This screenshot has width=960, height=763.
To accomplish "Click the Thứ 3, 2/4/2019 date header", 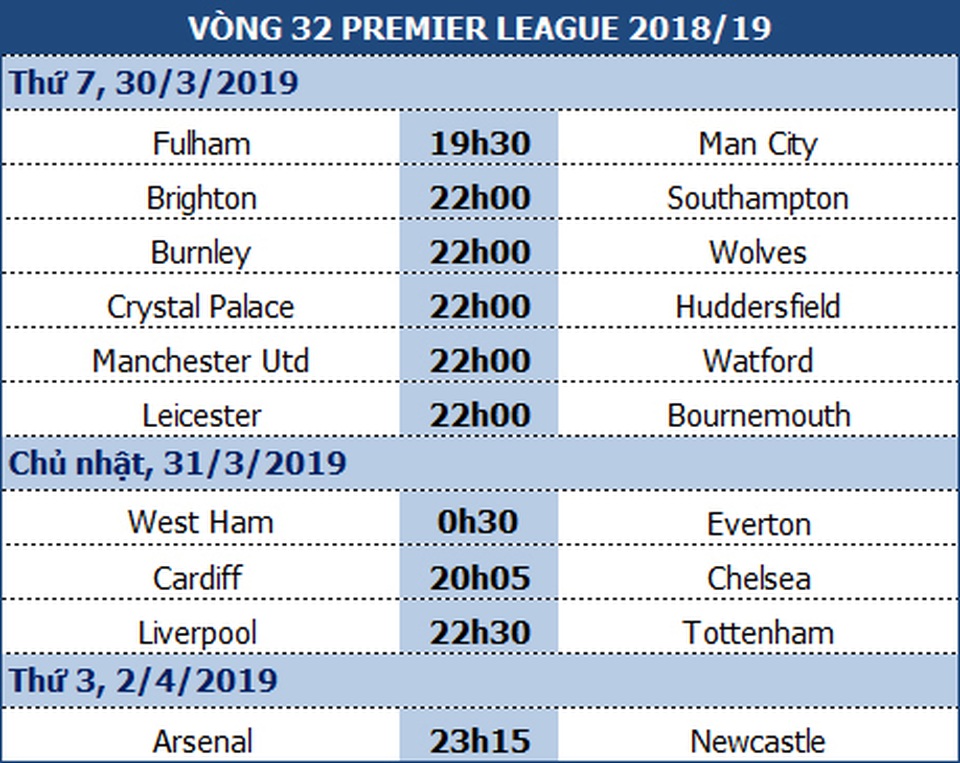I will pos(143,681).
